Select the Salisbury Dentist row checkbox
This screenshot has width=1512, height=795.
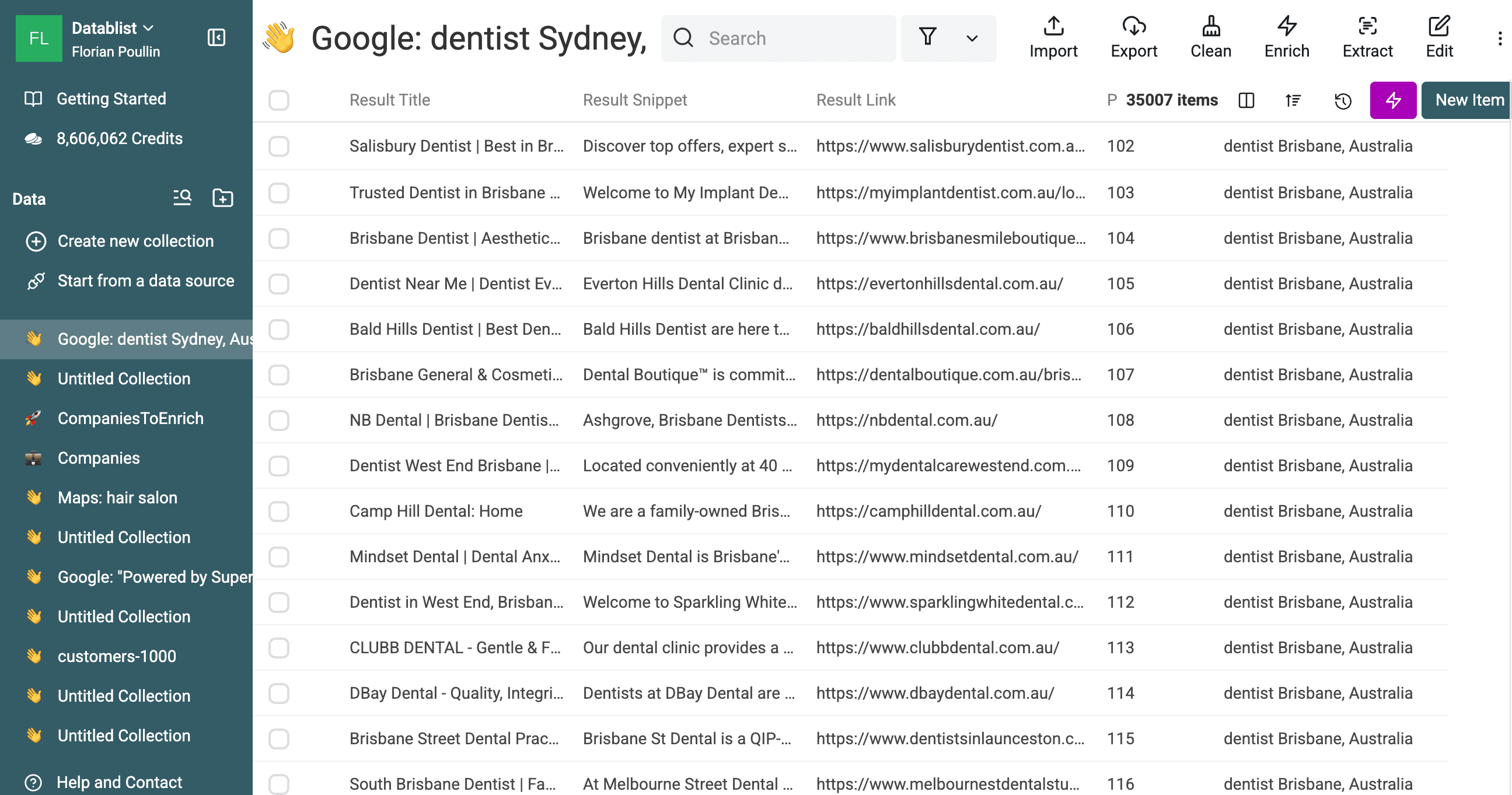(x=279, y=146)
